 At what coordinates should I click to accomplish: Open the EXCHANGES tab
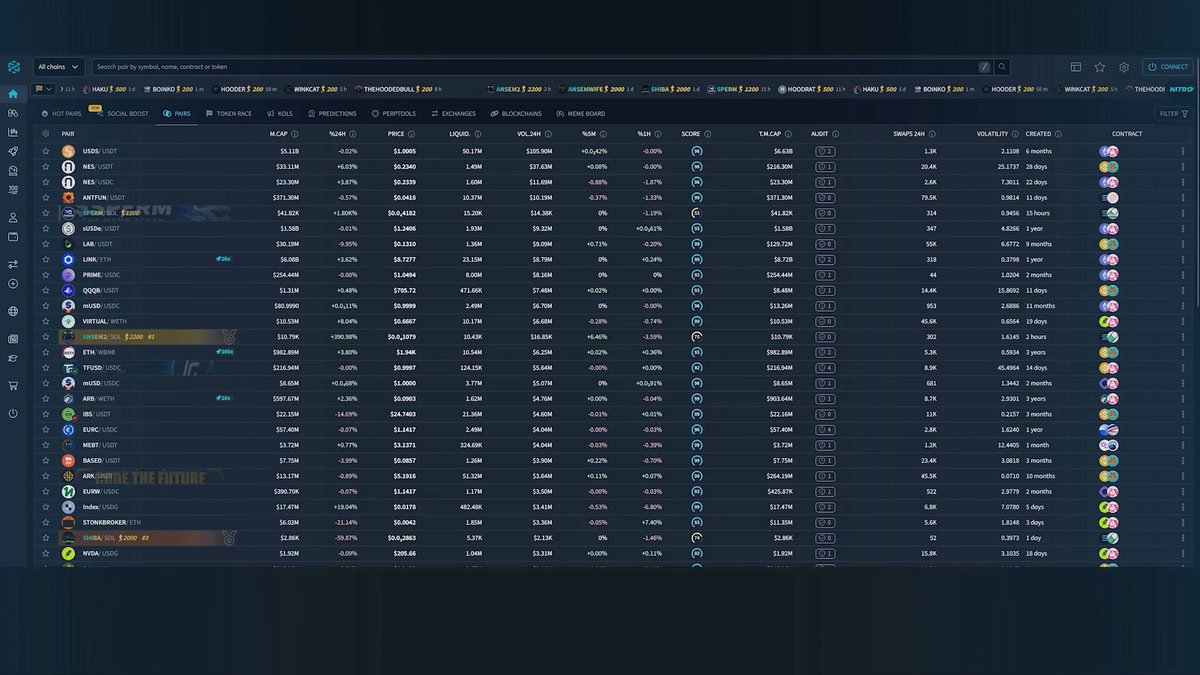[x=454, y=114]
